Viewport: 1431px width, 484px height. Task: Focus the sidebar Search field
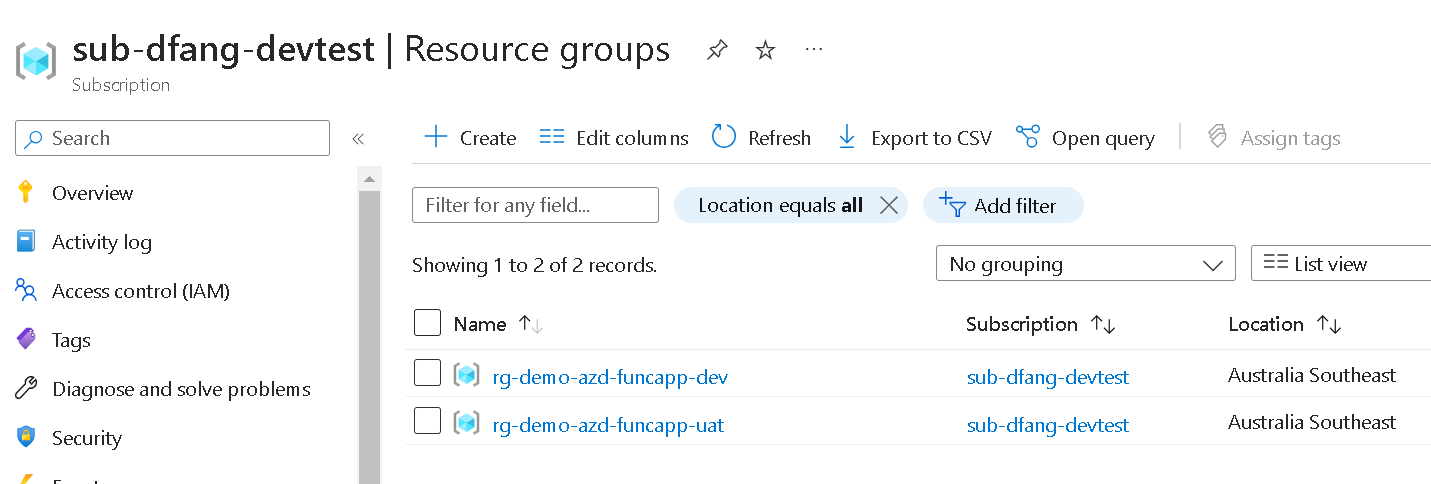pyautogui.click(x=172, y=138)
